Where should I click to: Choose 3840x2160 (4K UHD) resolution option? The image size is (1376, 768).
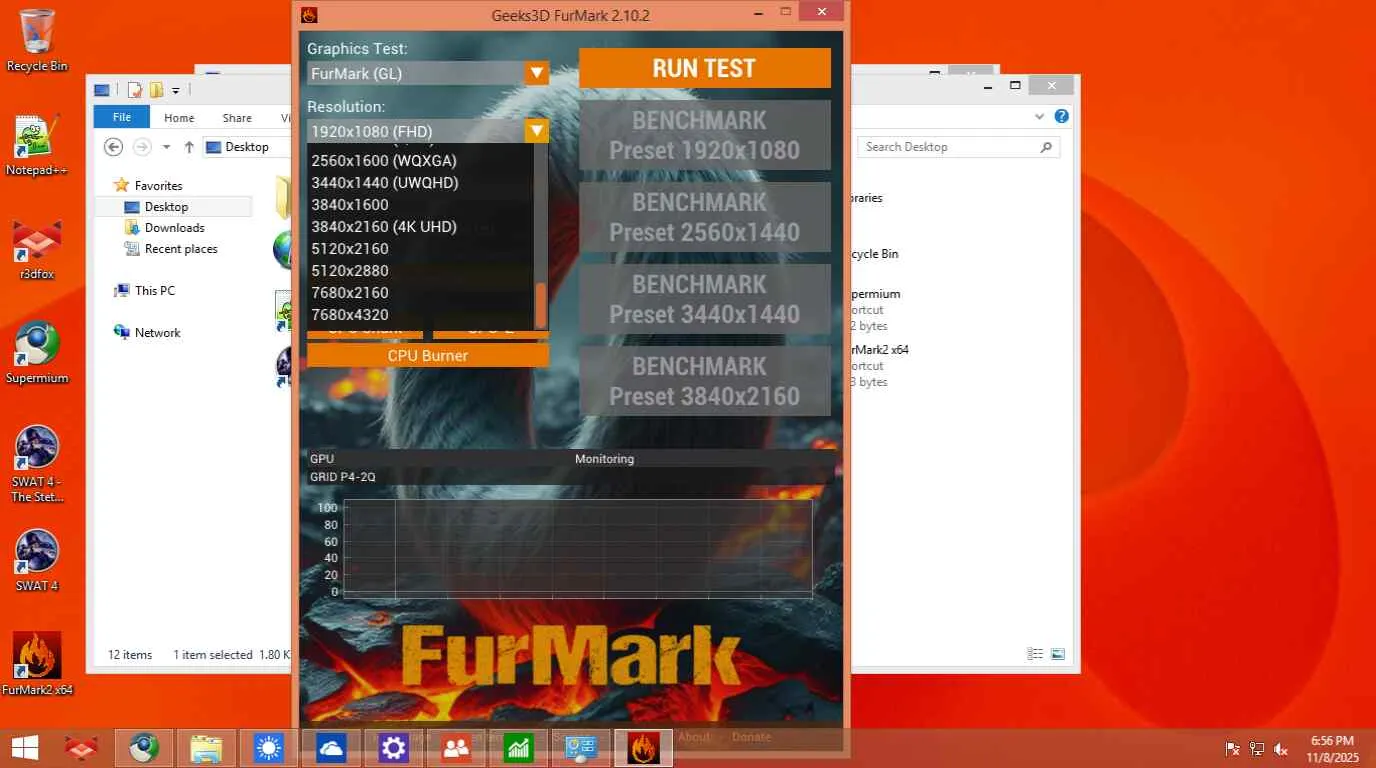(384, 227)
